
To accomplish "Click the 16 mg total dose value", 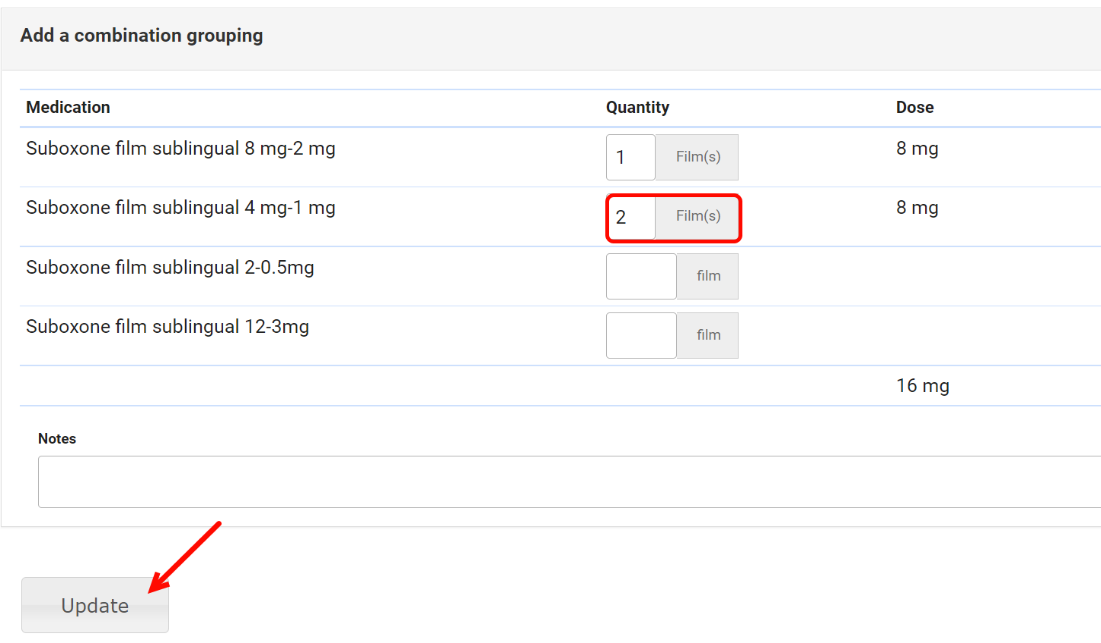I will click(x=922, y=385).
